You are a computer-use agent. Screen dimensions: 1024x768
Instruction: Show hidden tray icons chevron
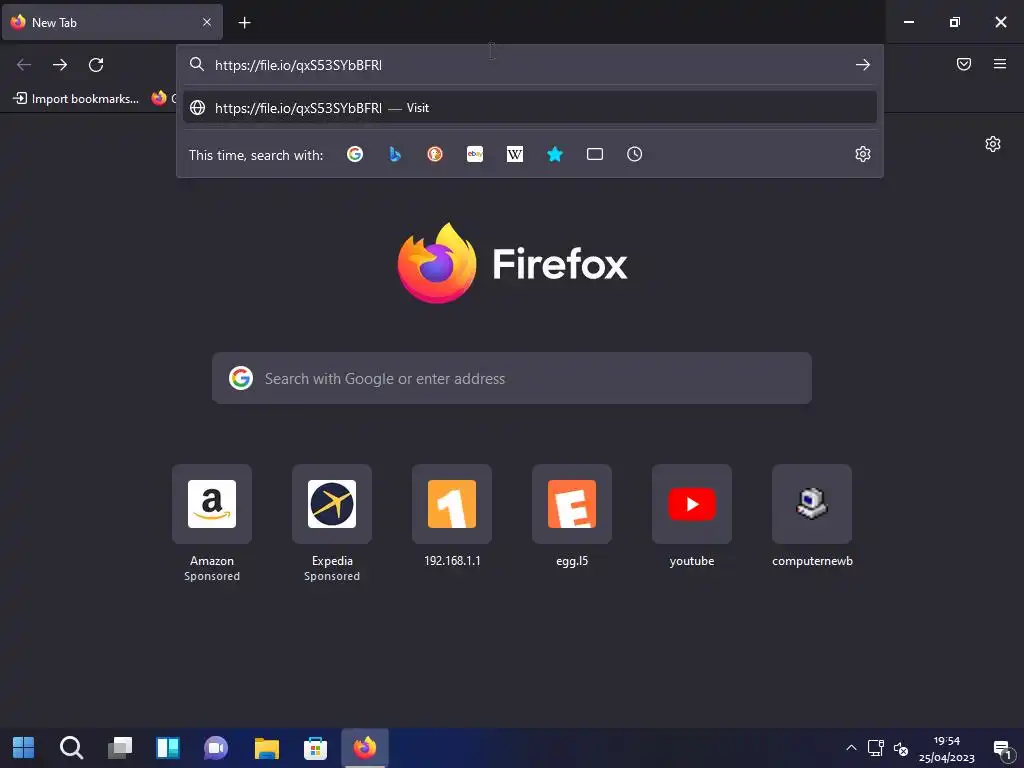coord(851,748)
